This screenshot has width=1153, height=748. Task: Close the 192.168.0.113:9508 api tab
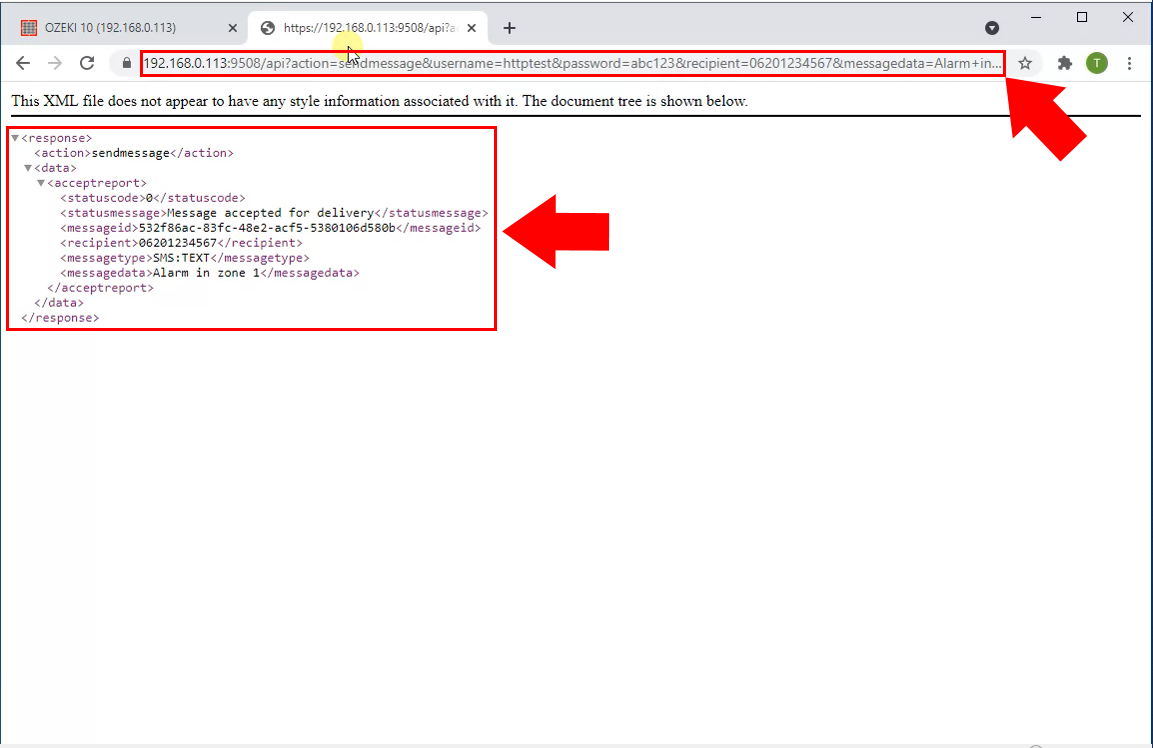pyautogui.click(x=471, y=28)
